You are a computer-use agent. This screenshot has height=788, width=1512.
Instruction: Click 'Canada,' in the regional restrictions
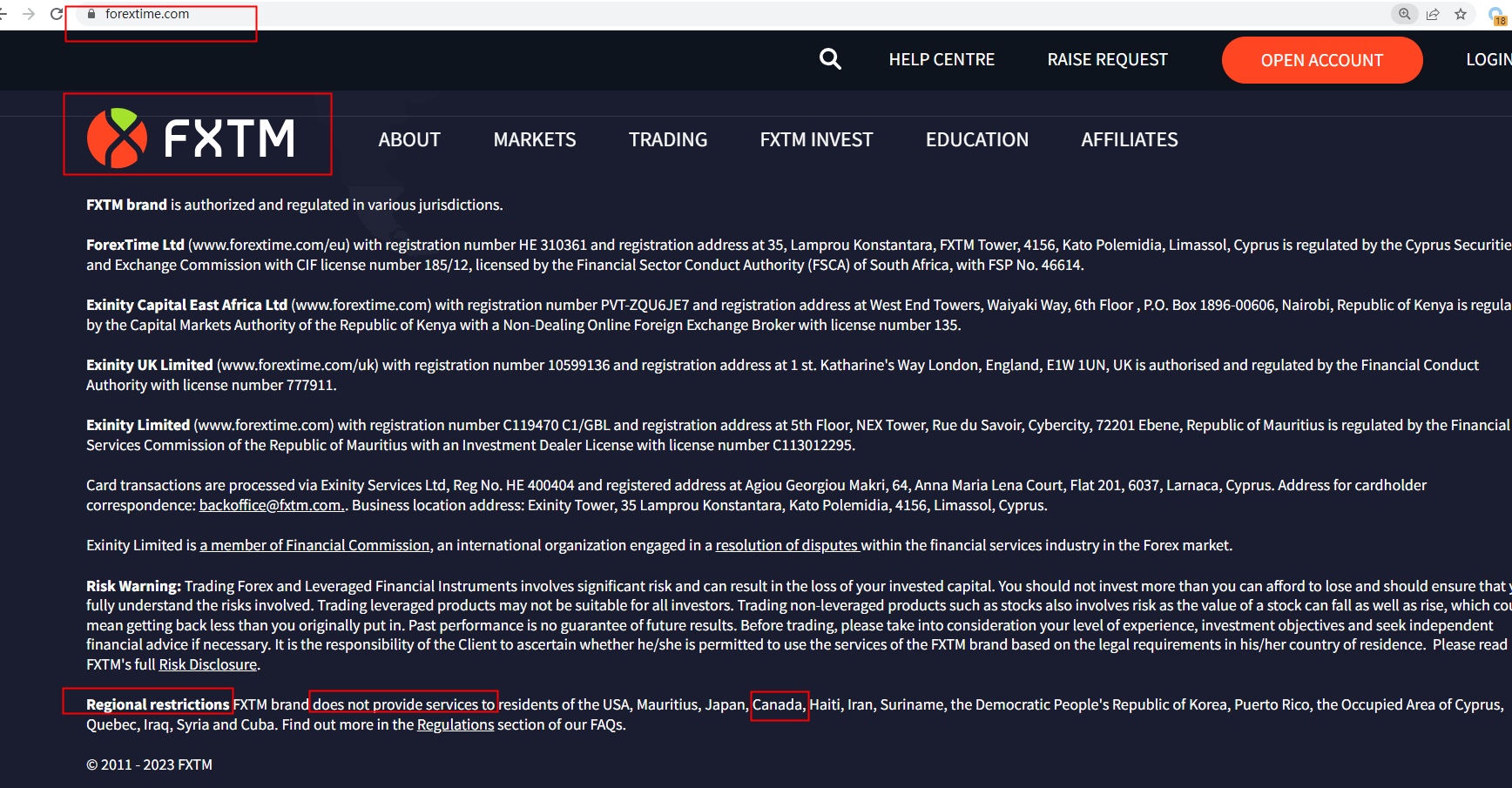coord(779,704)
